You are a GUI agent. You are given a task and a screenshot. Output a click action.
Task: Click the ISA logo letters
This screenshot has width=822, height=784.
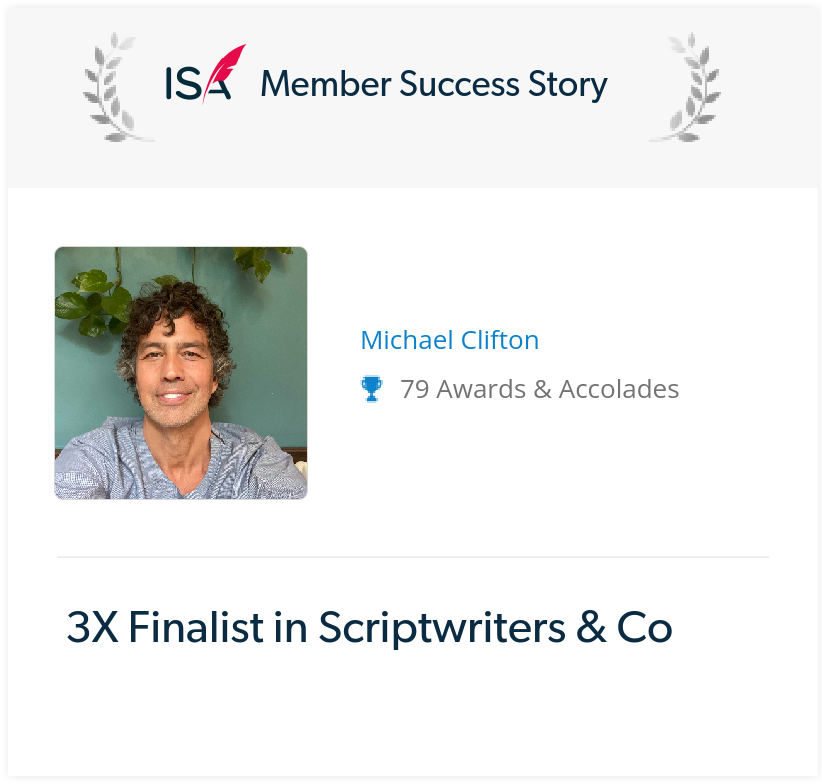pyautogui.click(x=198, y=83)
